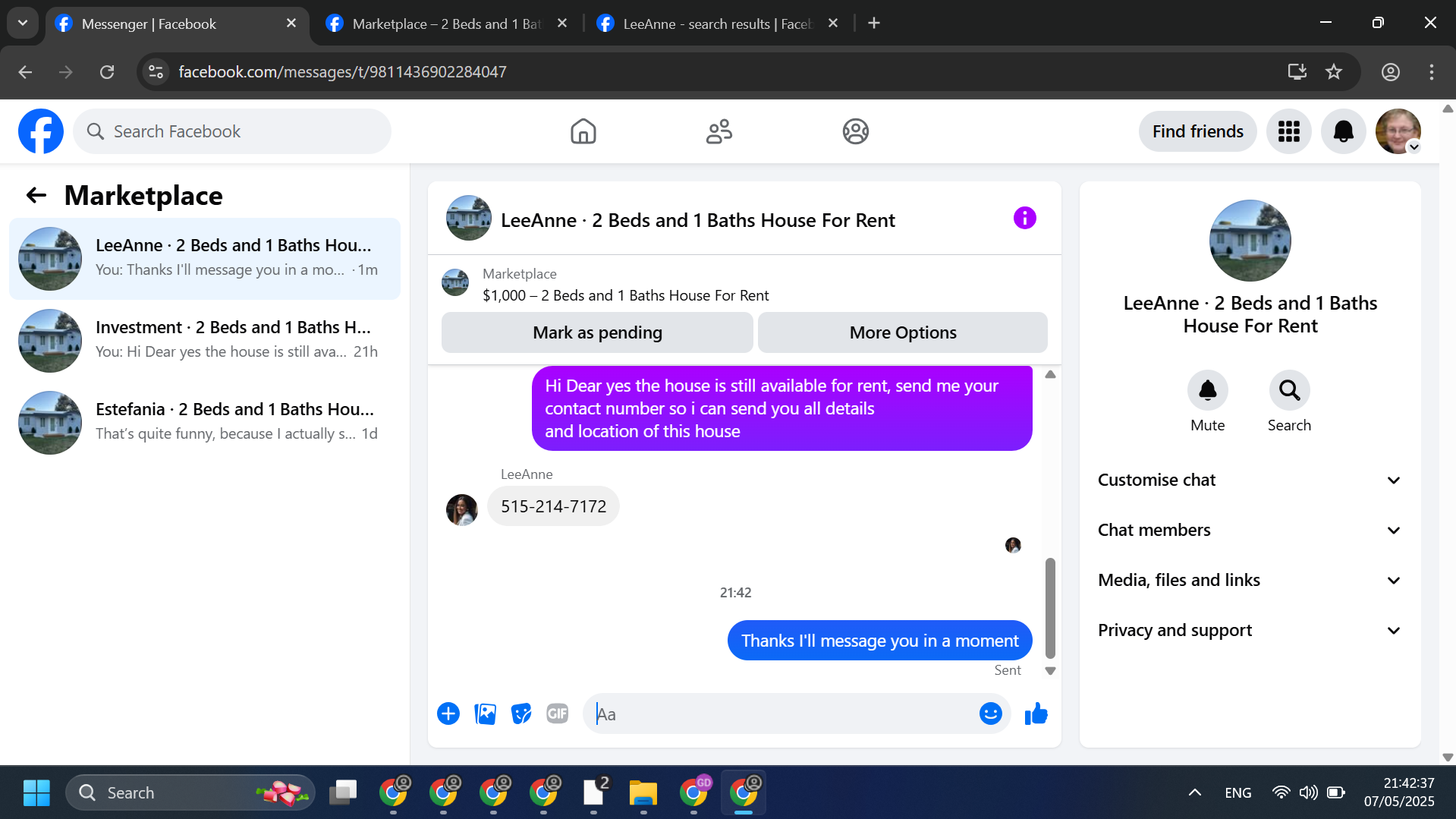Switch to the Marketplace 2 Beds tab
The width and height of the screenshot is (1456, 819).
[x=448, y=24]
